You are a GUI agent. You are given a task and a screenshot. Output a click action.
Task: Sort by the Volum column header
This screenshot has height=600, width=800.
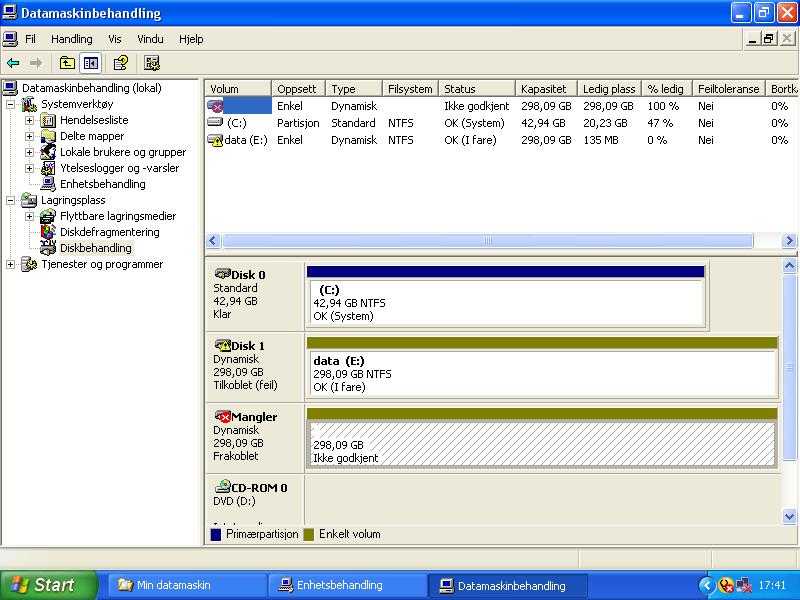pos(238,89)
